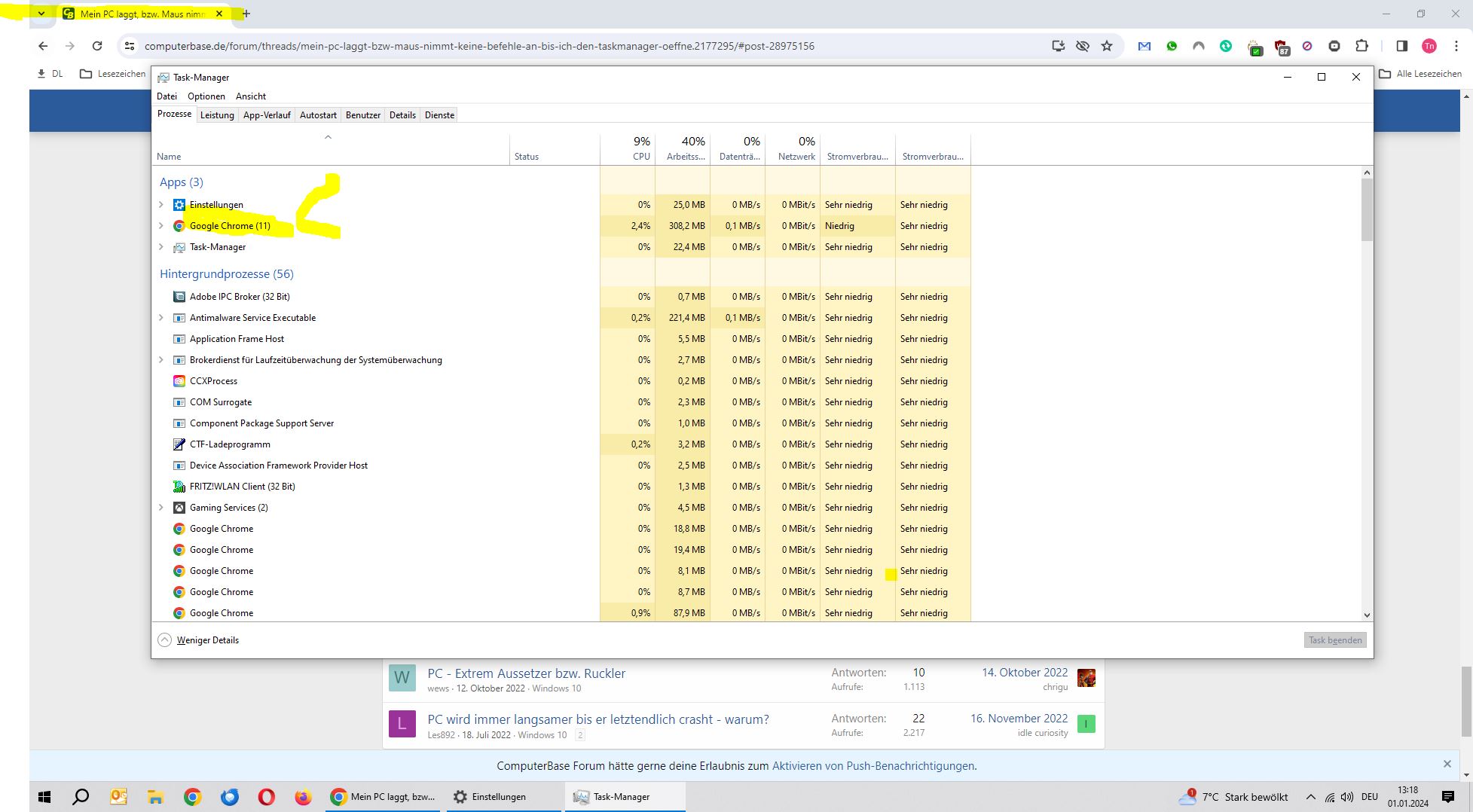Image resolution: width=1473 pixels, height=812 pixels.
Task: Sort processes by the Netzwerk column
Action: click(x=793, y=149)
